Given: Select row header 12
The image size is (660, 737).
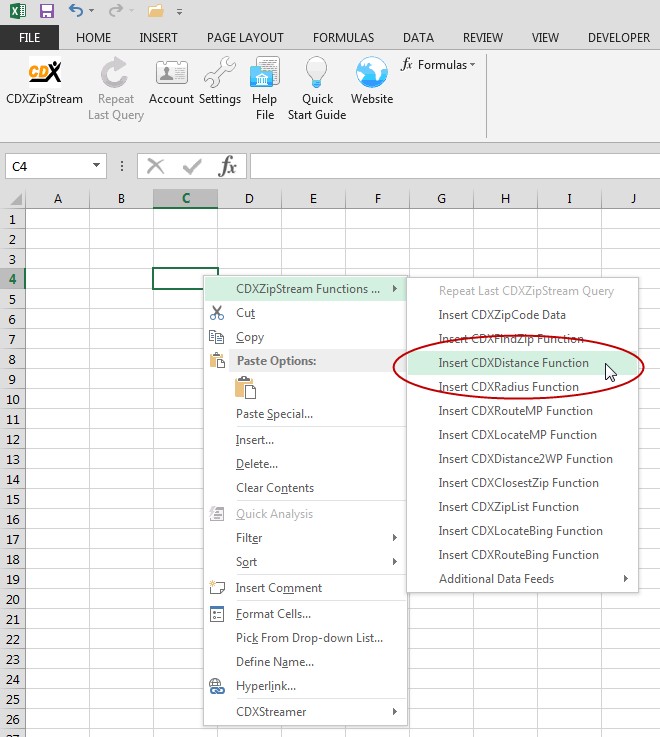Looking at the screenshot, I should [13, 439].
